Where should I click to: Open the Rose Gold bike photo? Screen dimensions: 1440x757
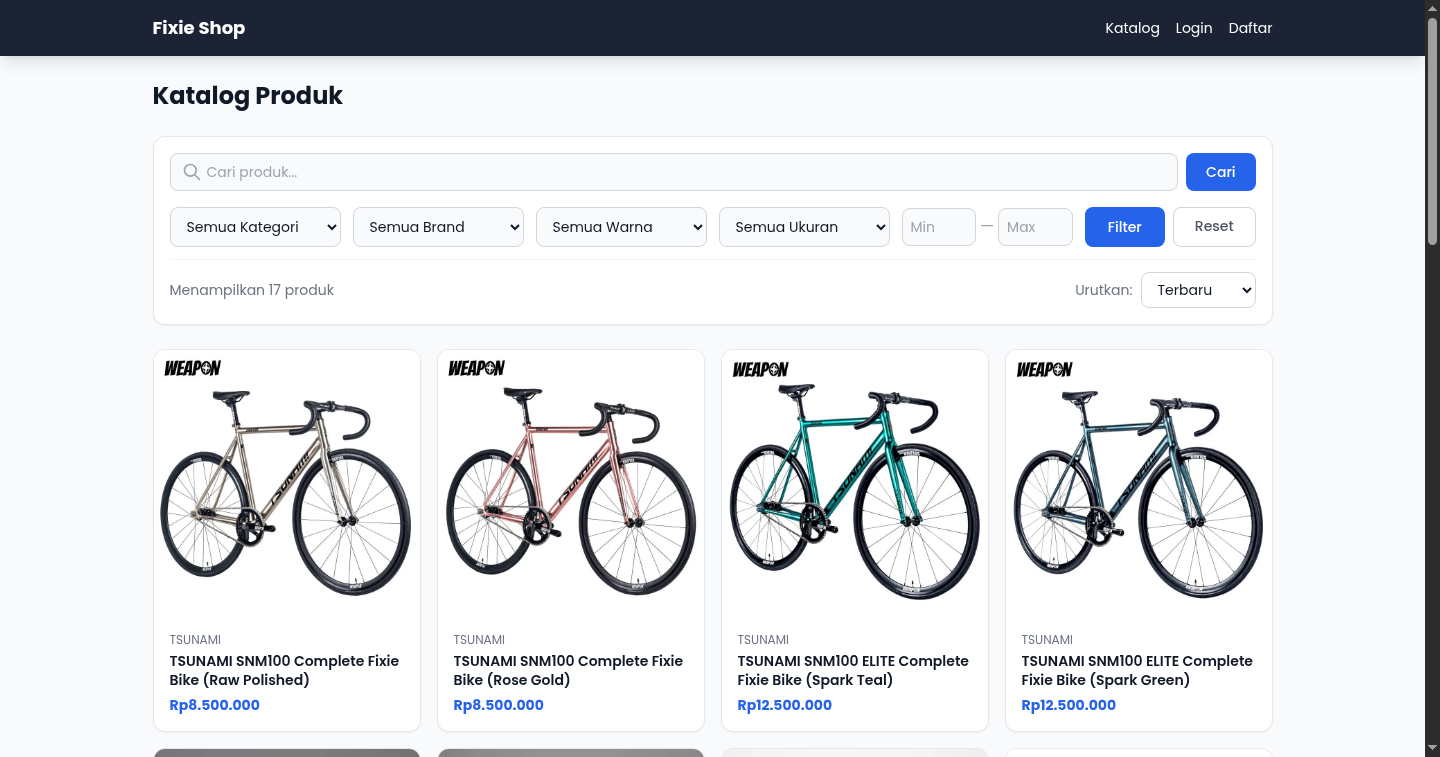point(570,484)
